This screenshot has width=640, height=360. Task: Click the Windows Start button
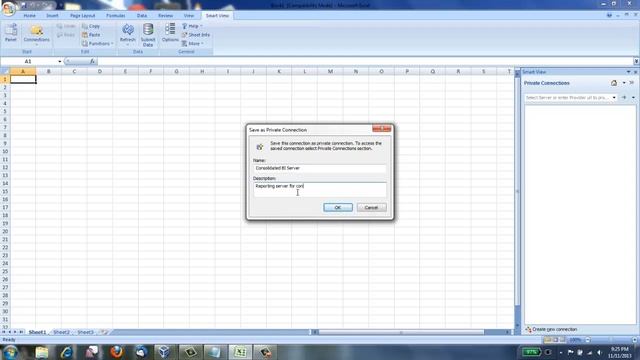(x=10, y=352)
